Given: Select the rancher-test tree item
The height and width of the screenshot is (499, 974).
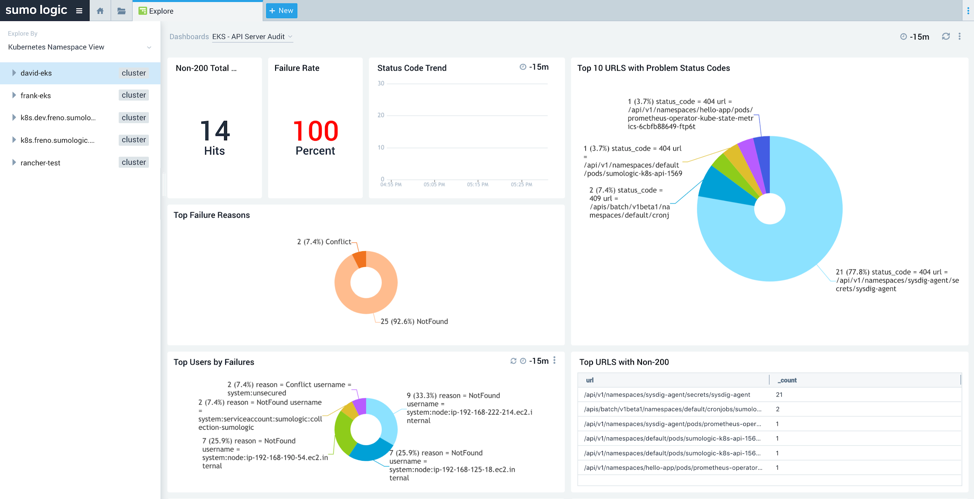Looking at the screenshot, I should point(80,162).
